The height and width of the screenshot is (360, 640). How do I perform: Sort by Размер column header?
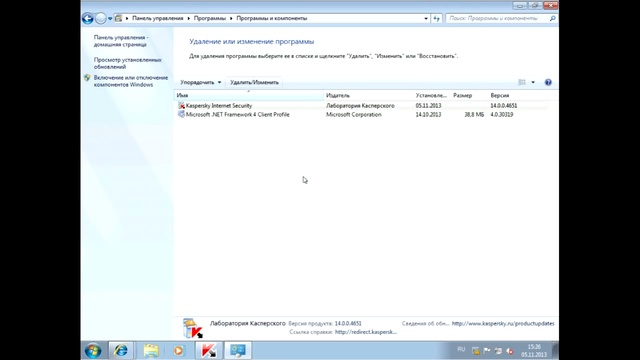469,96
